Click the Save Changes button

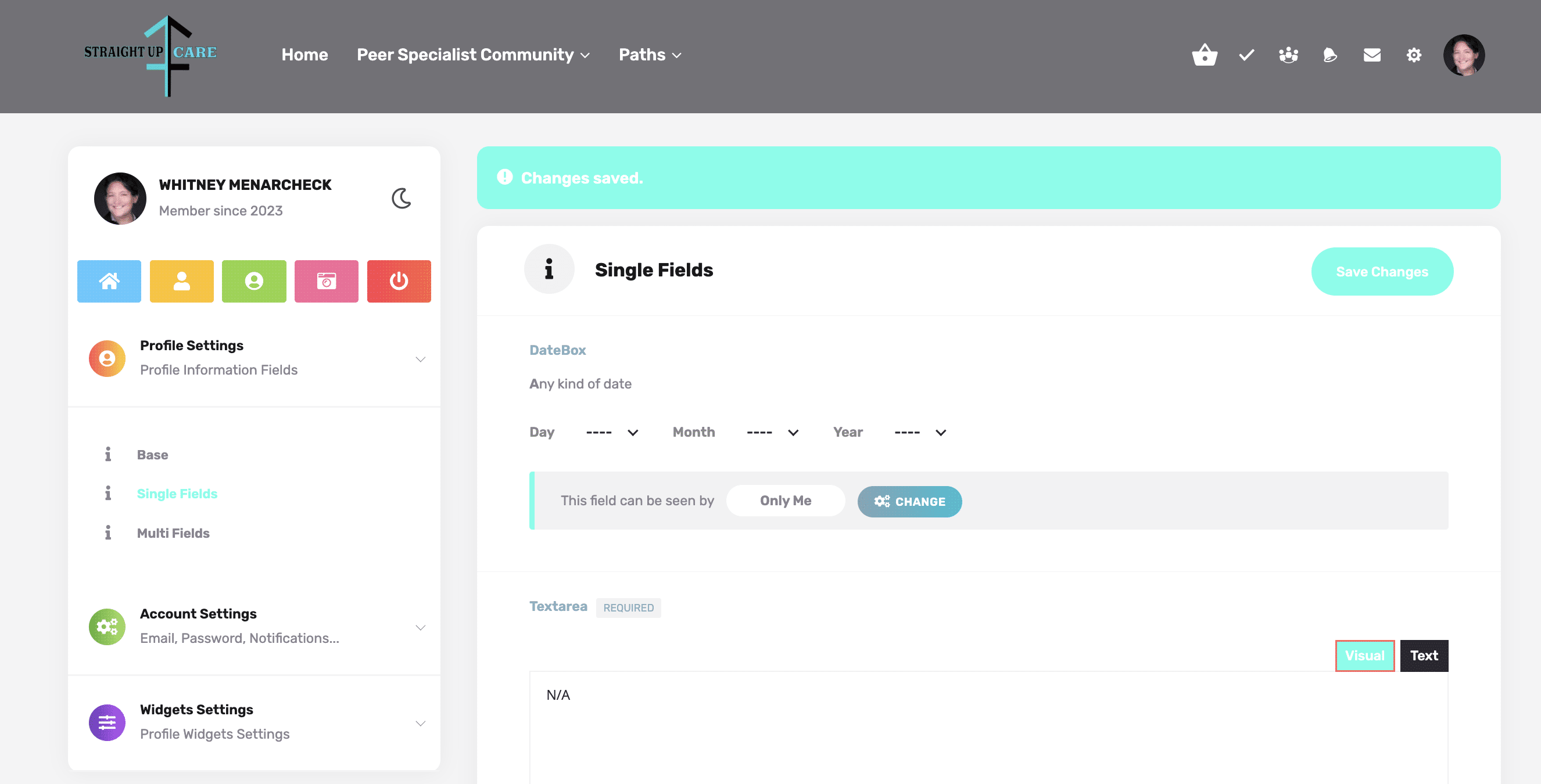point(1382,272)
